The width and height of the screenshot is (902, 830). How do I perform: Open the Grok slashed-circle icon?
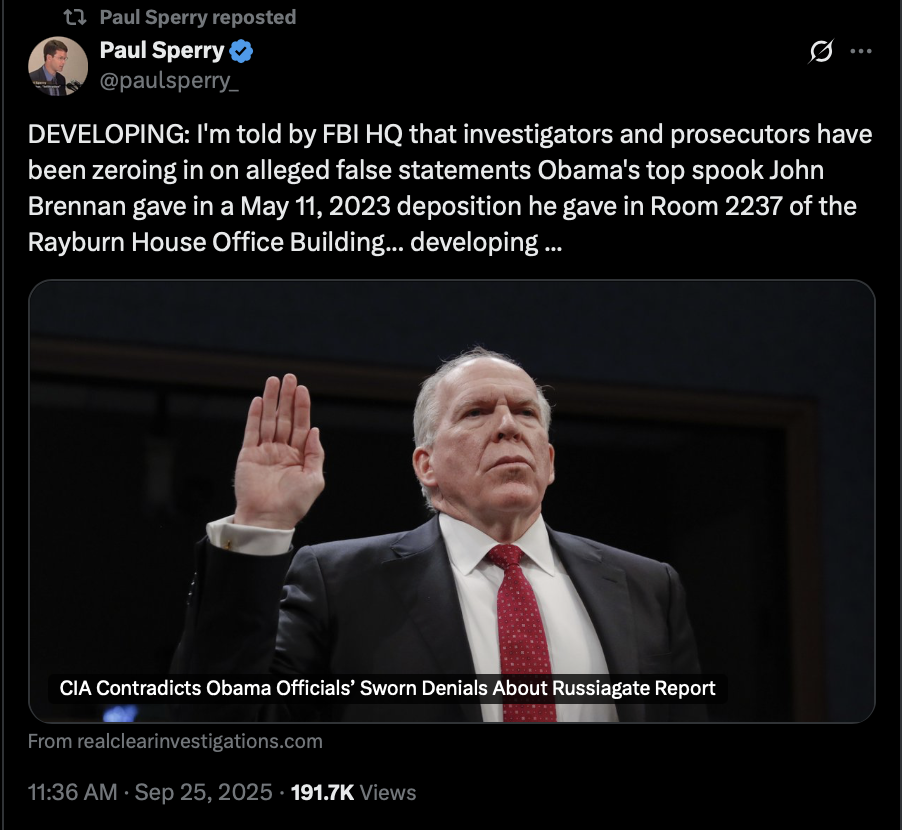coord(820,52)
